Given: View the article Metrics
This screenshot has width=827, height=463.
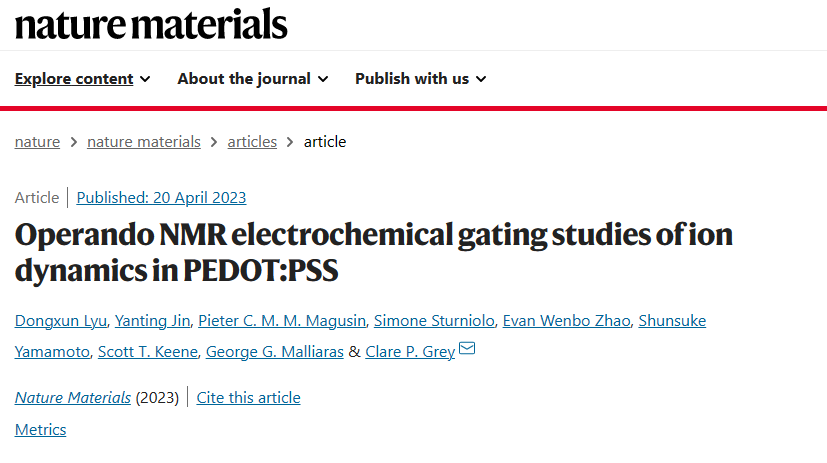Looking at the screenshot, I should point(41,430).
